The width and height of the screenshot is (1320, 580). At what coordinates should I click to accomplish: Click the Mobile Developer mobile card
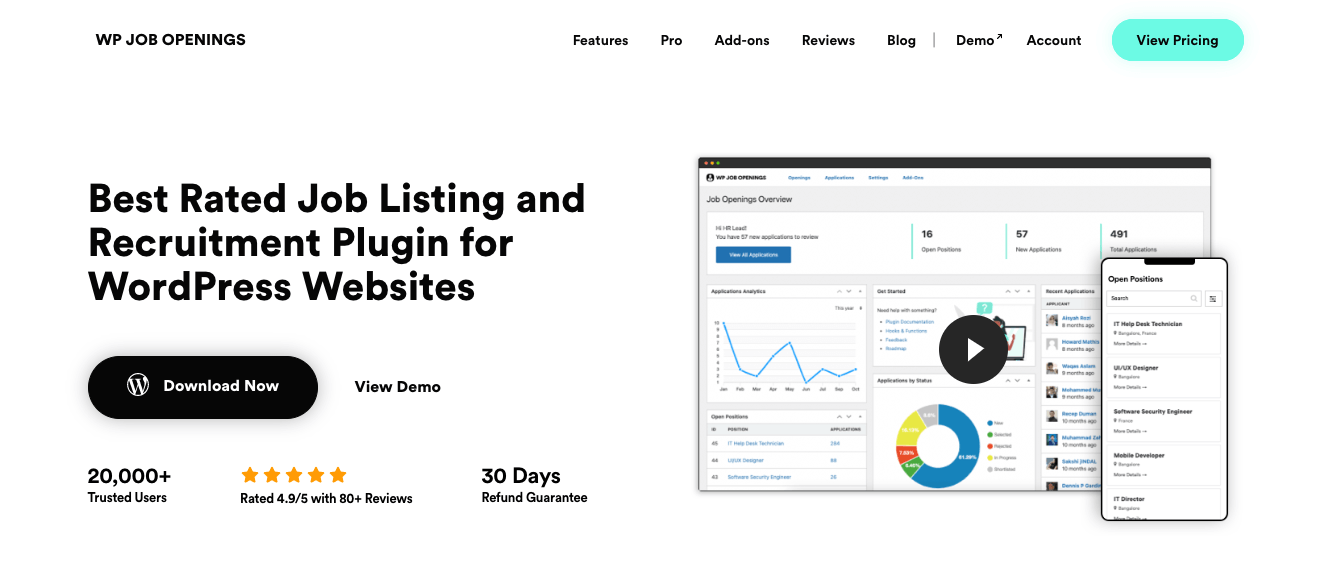[x=1164, y=465]
